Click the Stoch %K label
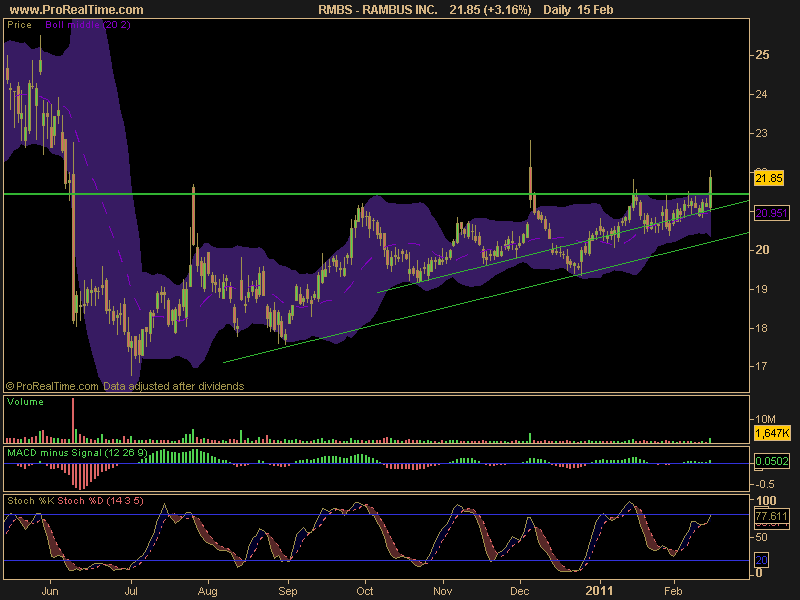The image size is (800, 600). [31, 501]
